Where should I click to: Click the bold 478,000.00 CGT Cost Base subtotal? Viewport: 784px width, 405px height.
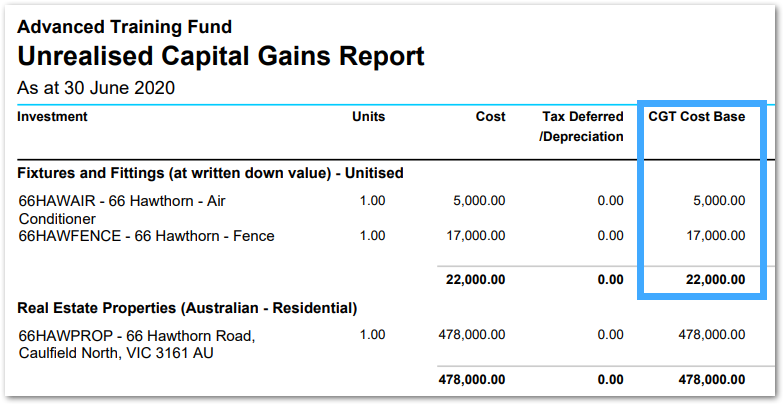[x=712, y=380]
